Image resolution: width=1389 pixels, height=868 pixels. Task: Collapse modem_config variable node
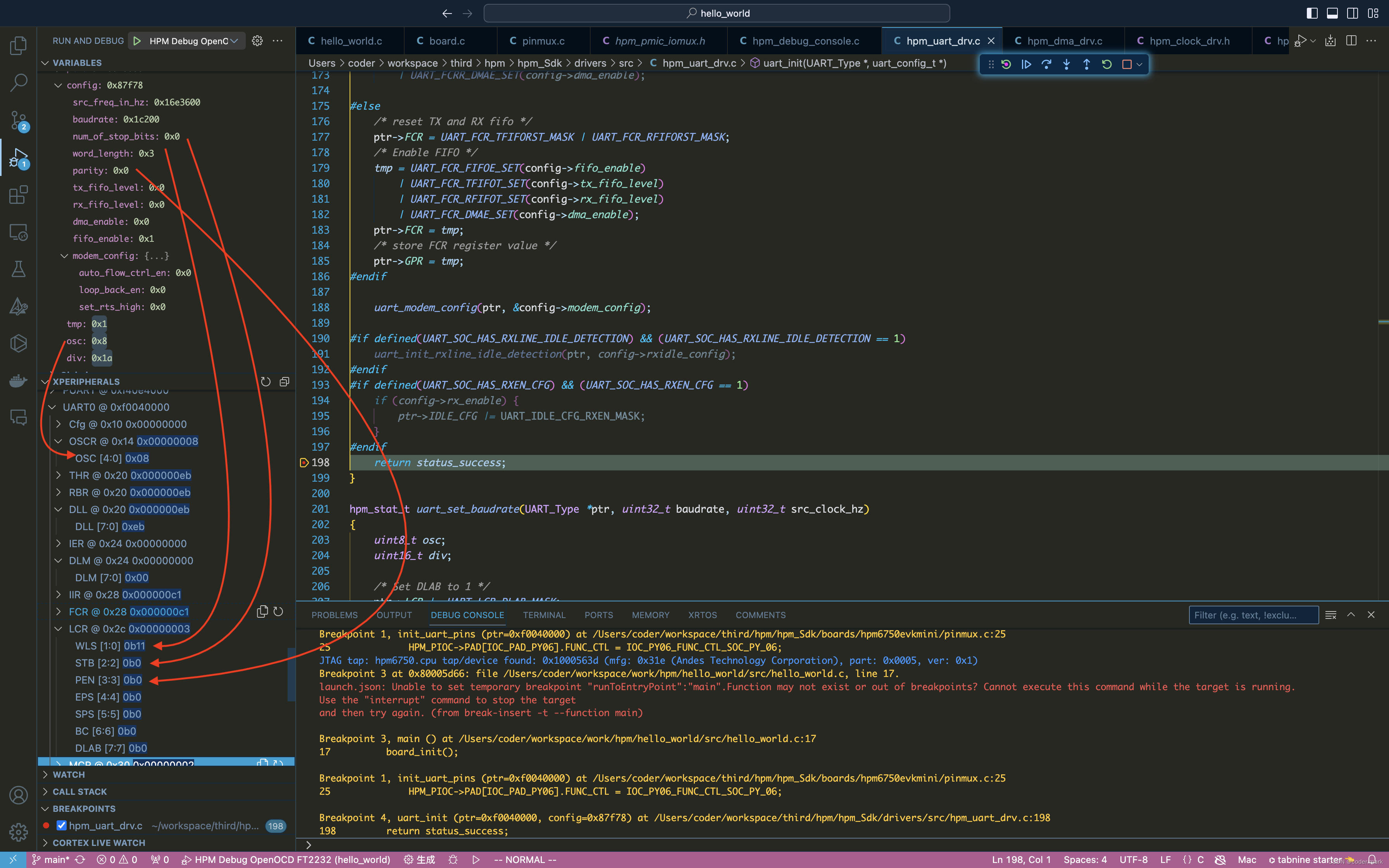(64, 255)
